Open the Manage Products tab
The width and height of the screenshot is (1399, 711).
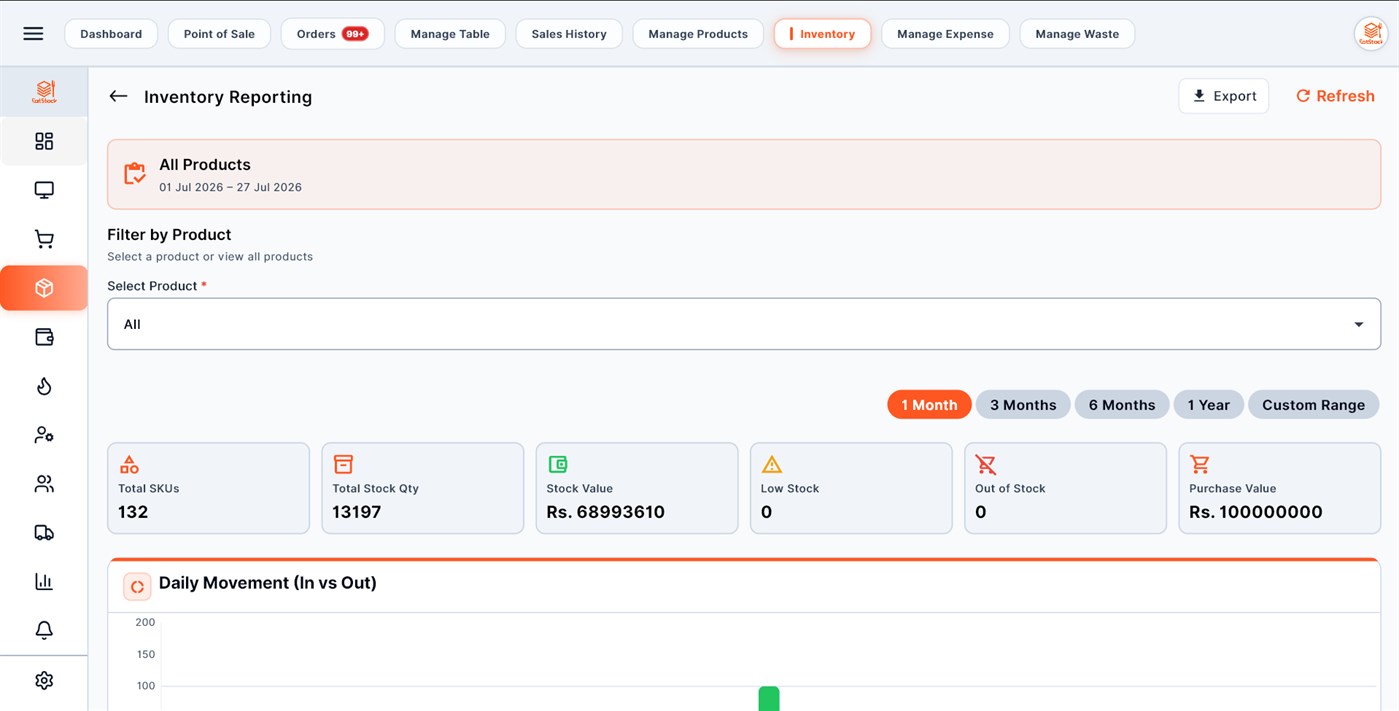pyautogui.click(x=698, y=34)
